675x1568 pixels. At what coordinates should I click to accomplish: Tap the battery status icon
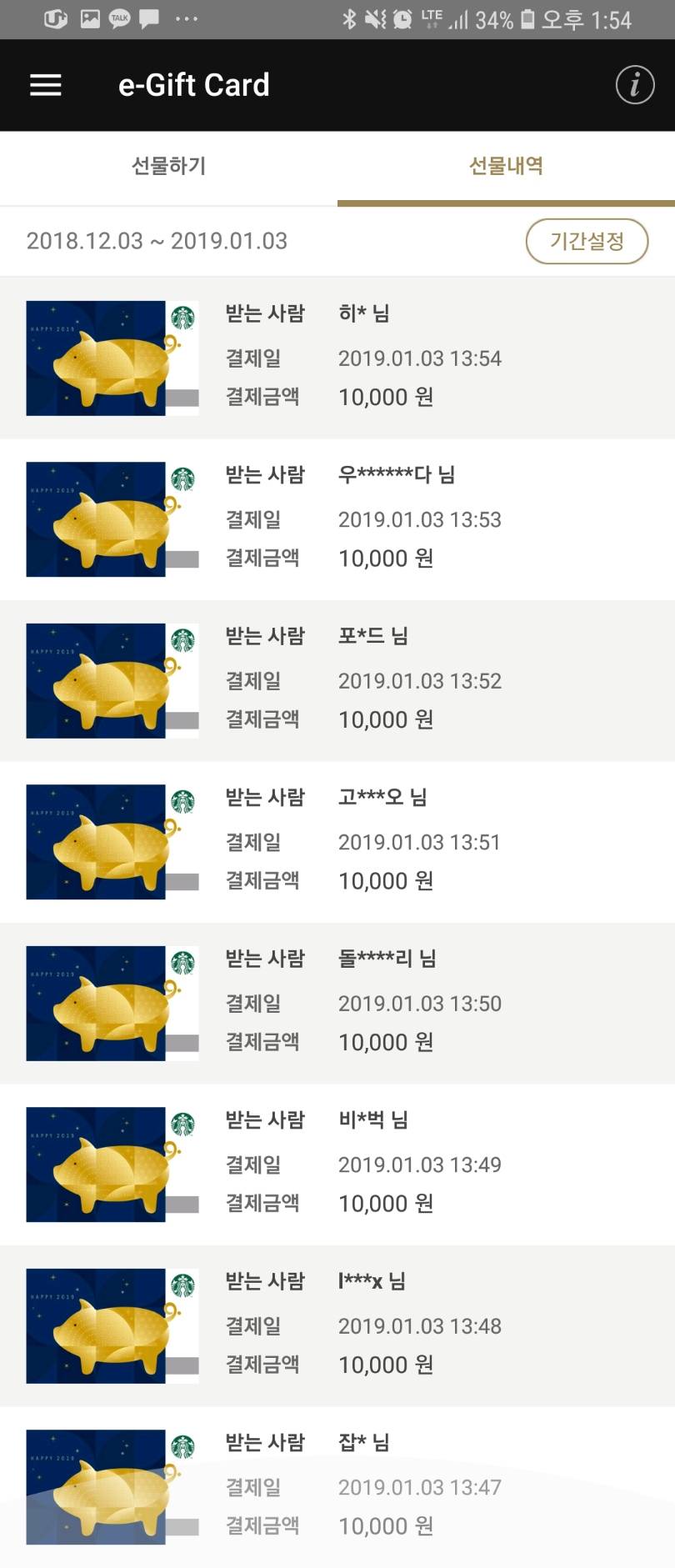tap(527, 19)
